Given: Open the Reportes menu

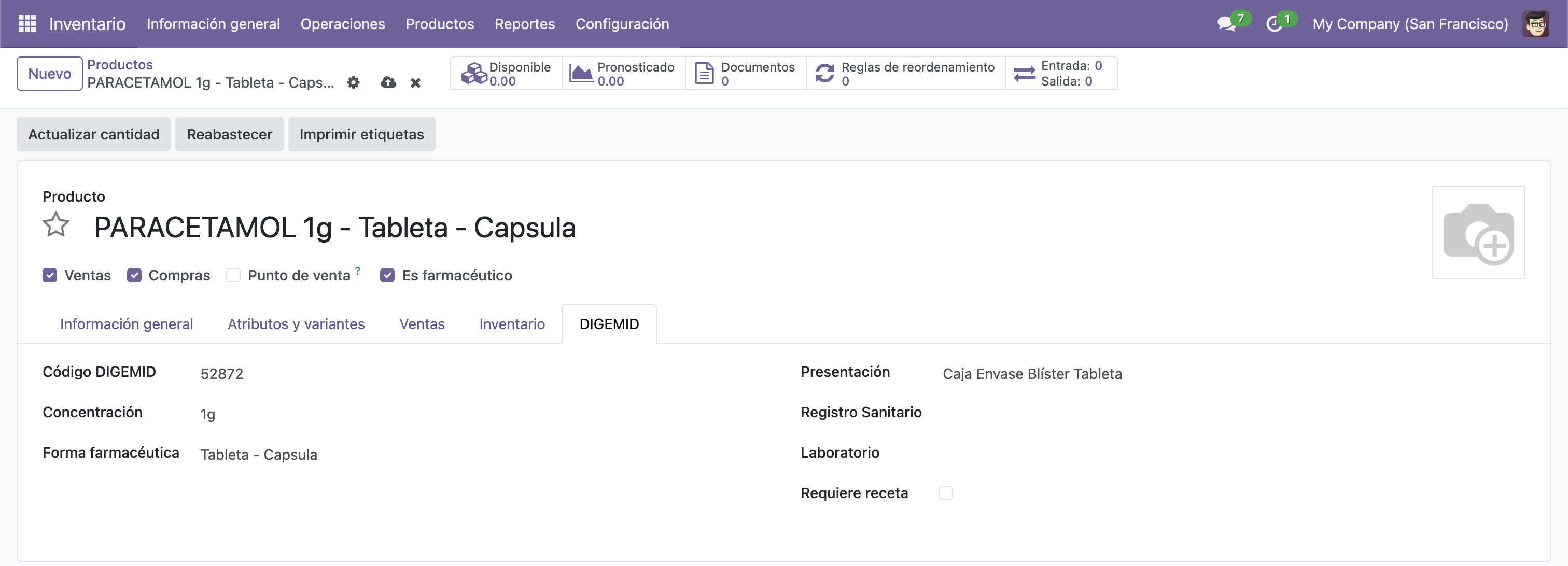Looking at the screenshot, I should point(525,24).
